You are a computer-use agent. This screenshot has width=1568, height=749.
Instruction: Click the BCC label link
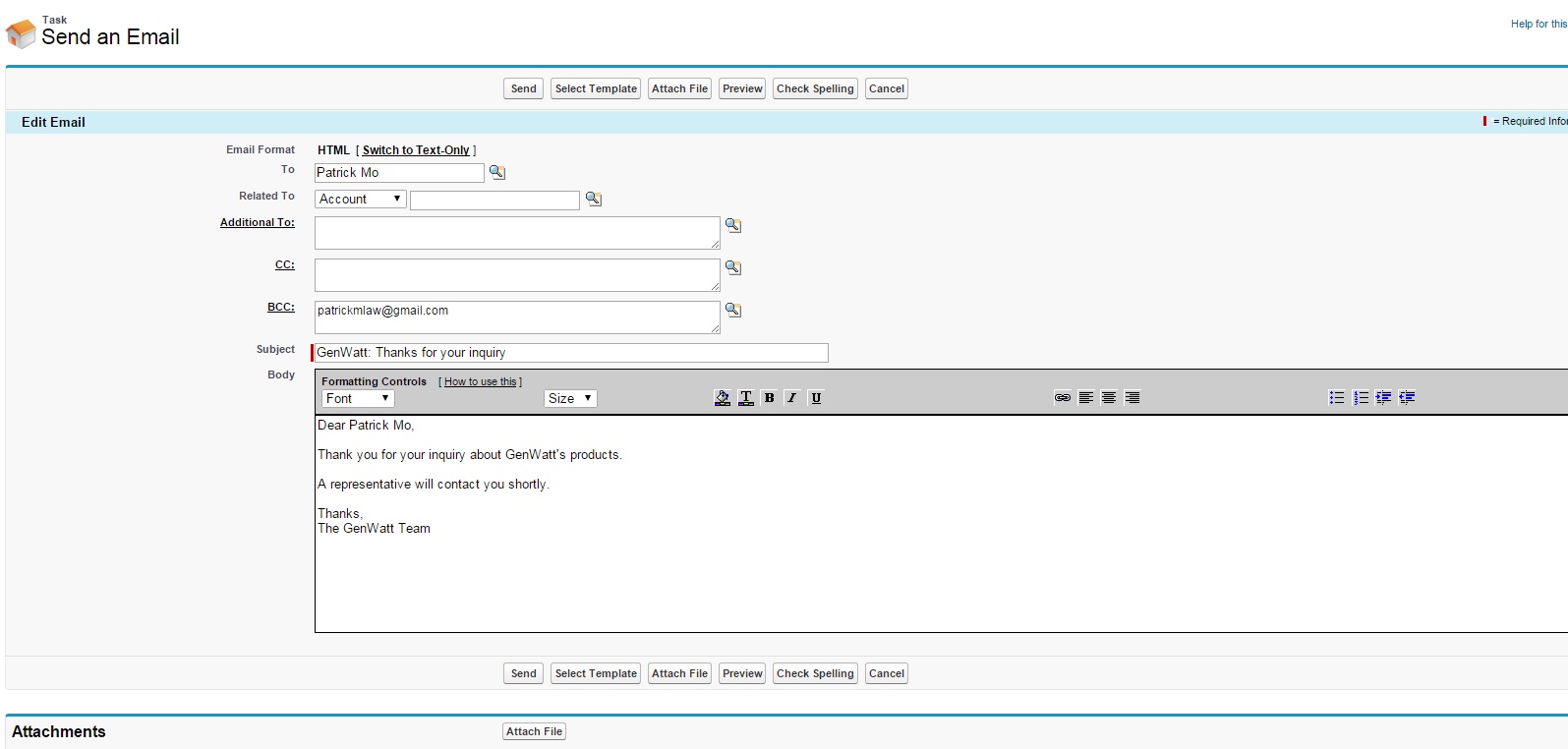[x=281, y=308]
